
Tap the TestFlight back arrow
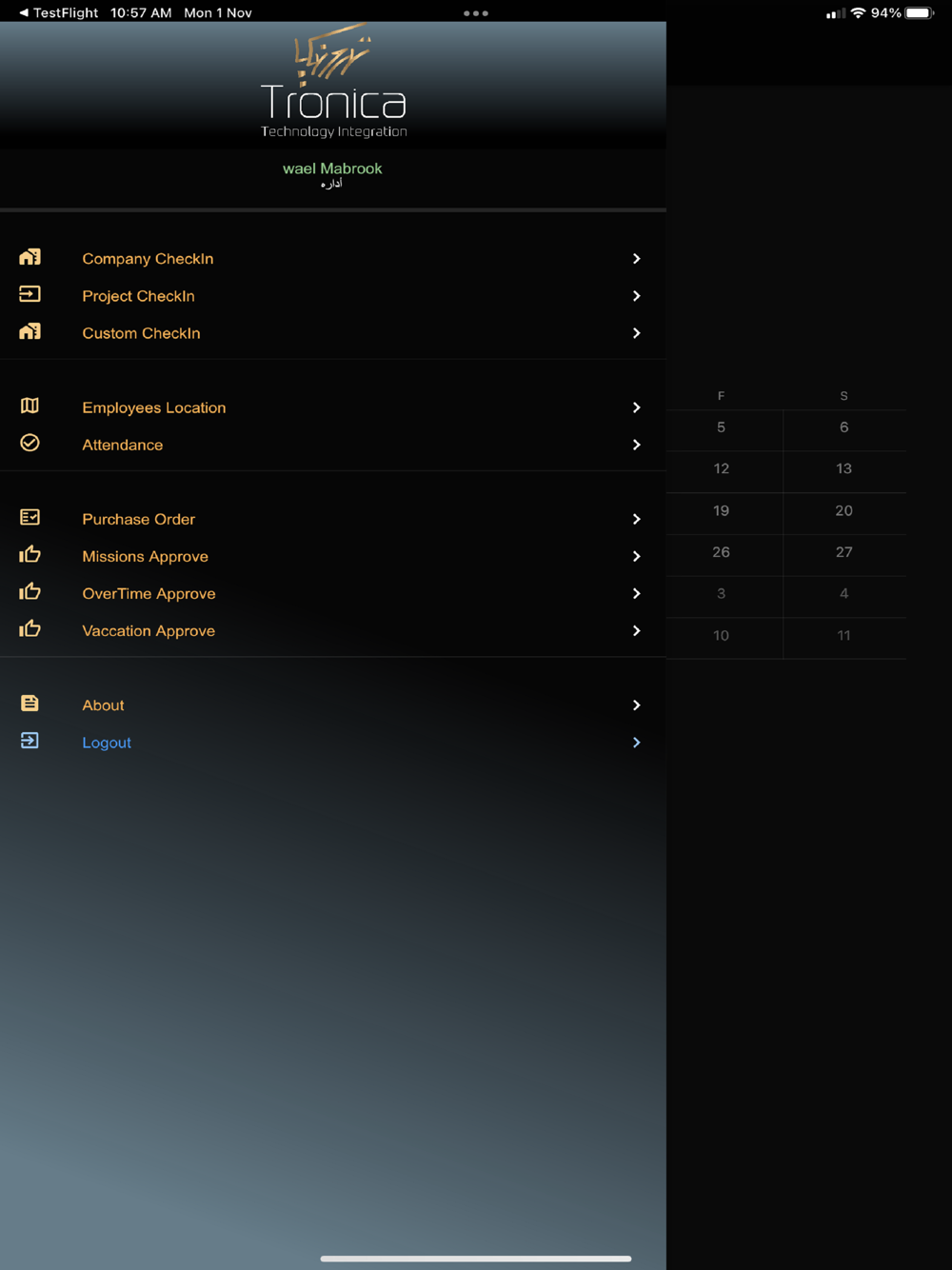pos(24,12)
